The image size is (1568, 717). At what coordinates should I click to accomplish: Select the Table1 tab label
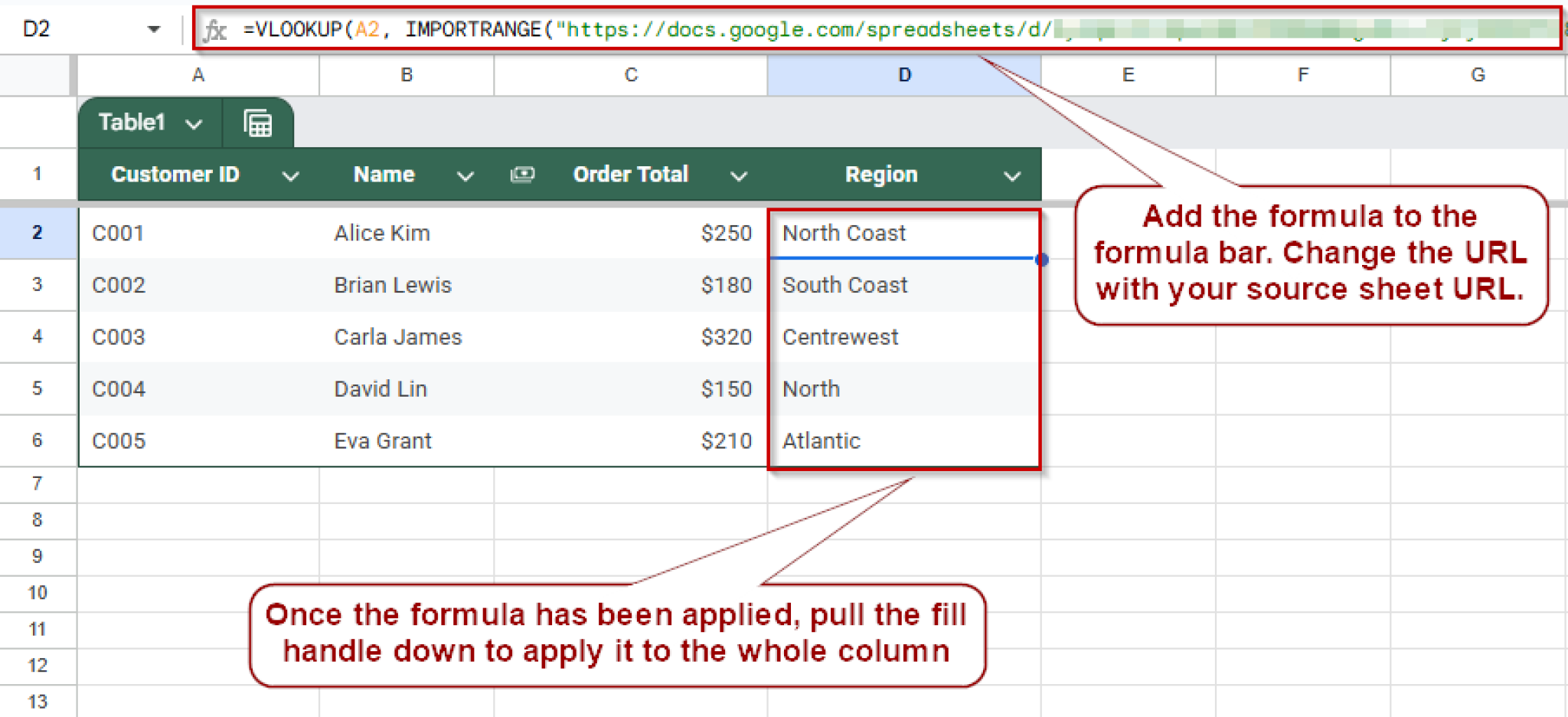(x=132, y=122)
